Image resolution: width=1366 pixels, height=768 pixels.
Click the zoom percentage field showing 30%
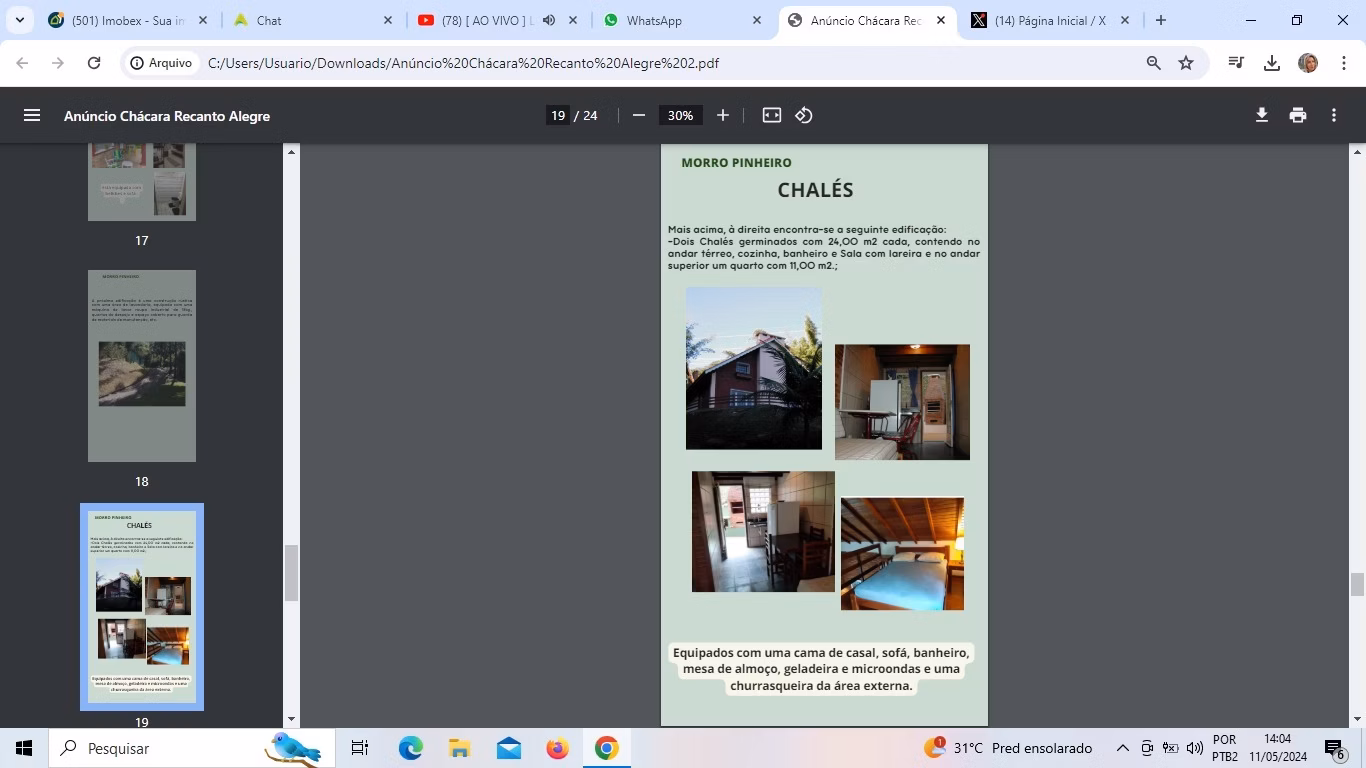(680, 115)
